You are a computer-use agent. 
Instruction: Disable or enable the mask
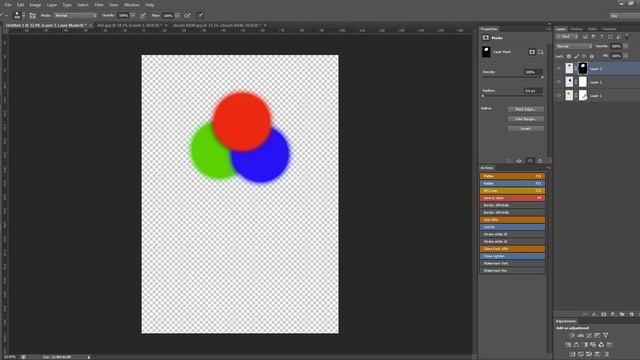pos(530,161)
